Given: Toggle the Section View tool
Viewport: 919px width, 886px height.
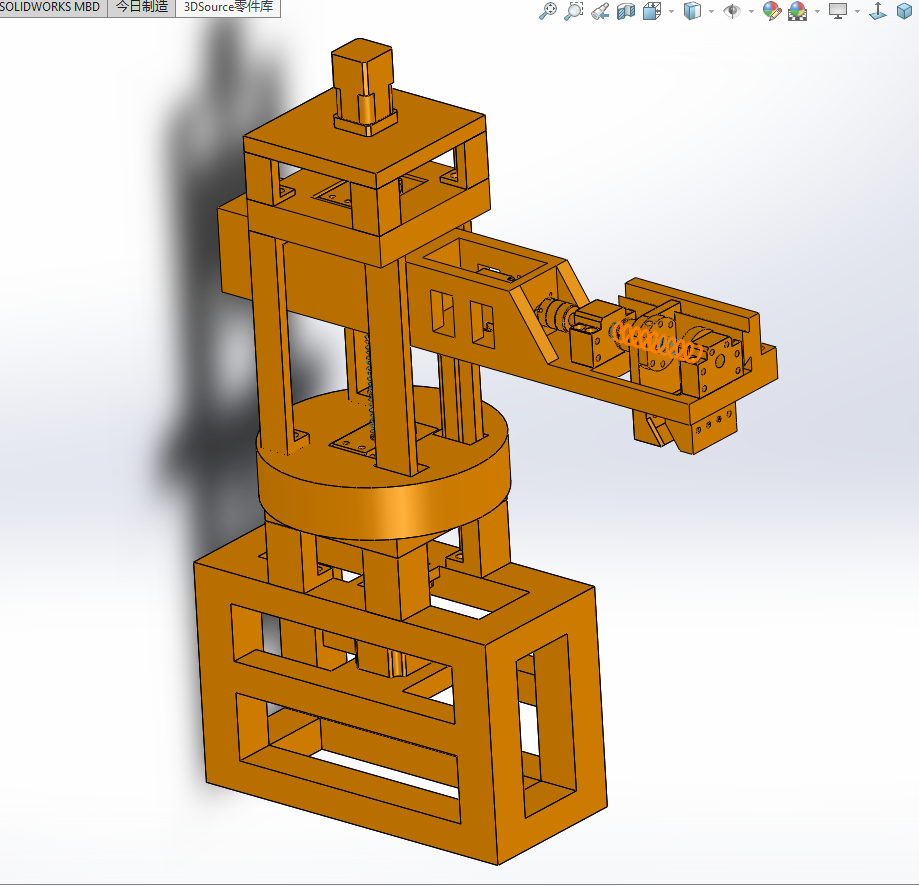Looking at the screenshot, I should (626, 11).
